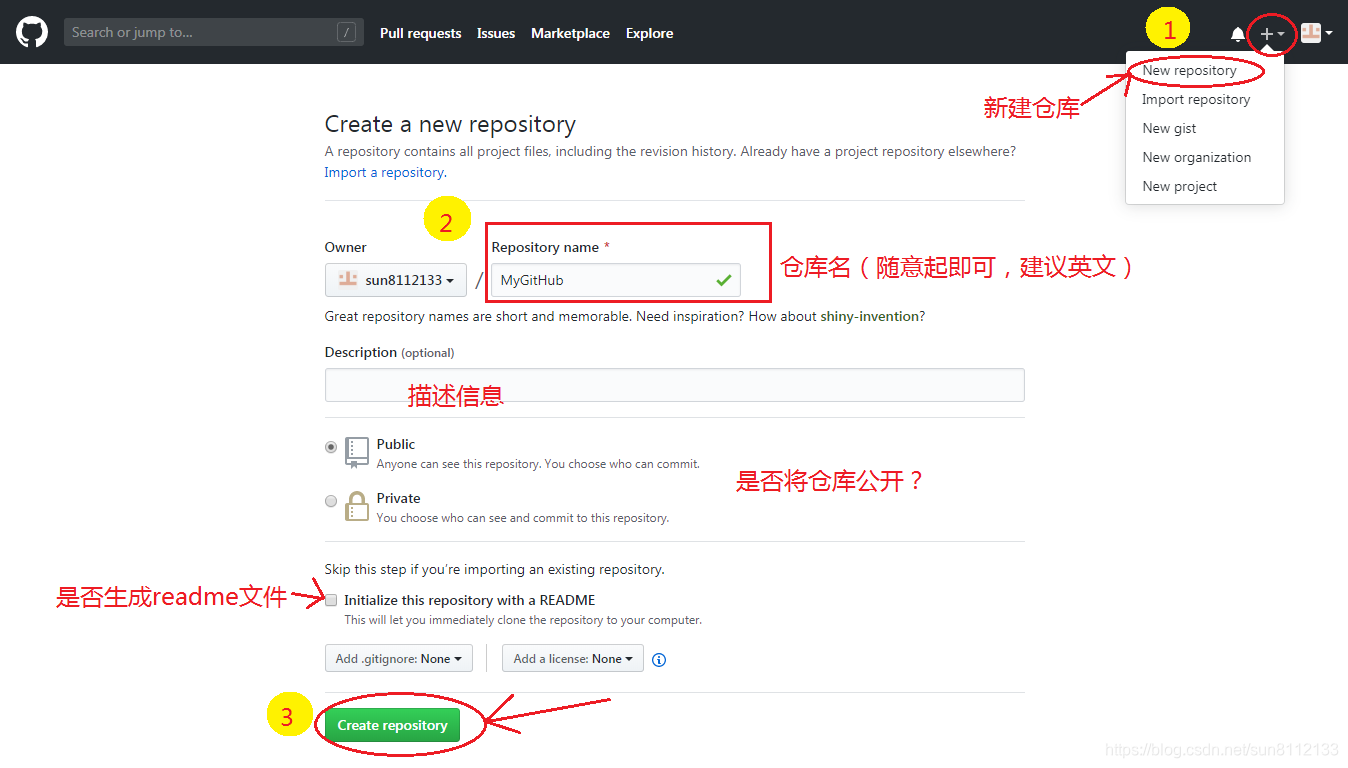
Task: Open the Add .gitignore dropdown
Action: pos(399,659)
